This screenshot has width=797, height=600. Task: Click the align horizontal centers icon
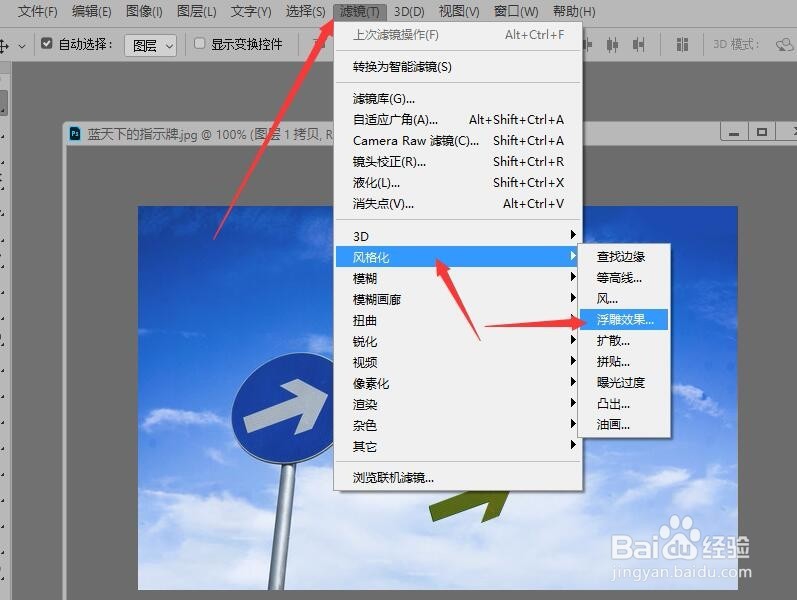(612, 45)
